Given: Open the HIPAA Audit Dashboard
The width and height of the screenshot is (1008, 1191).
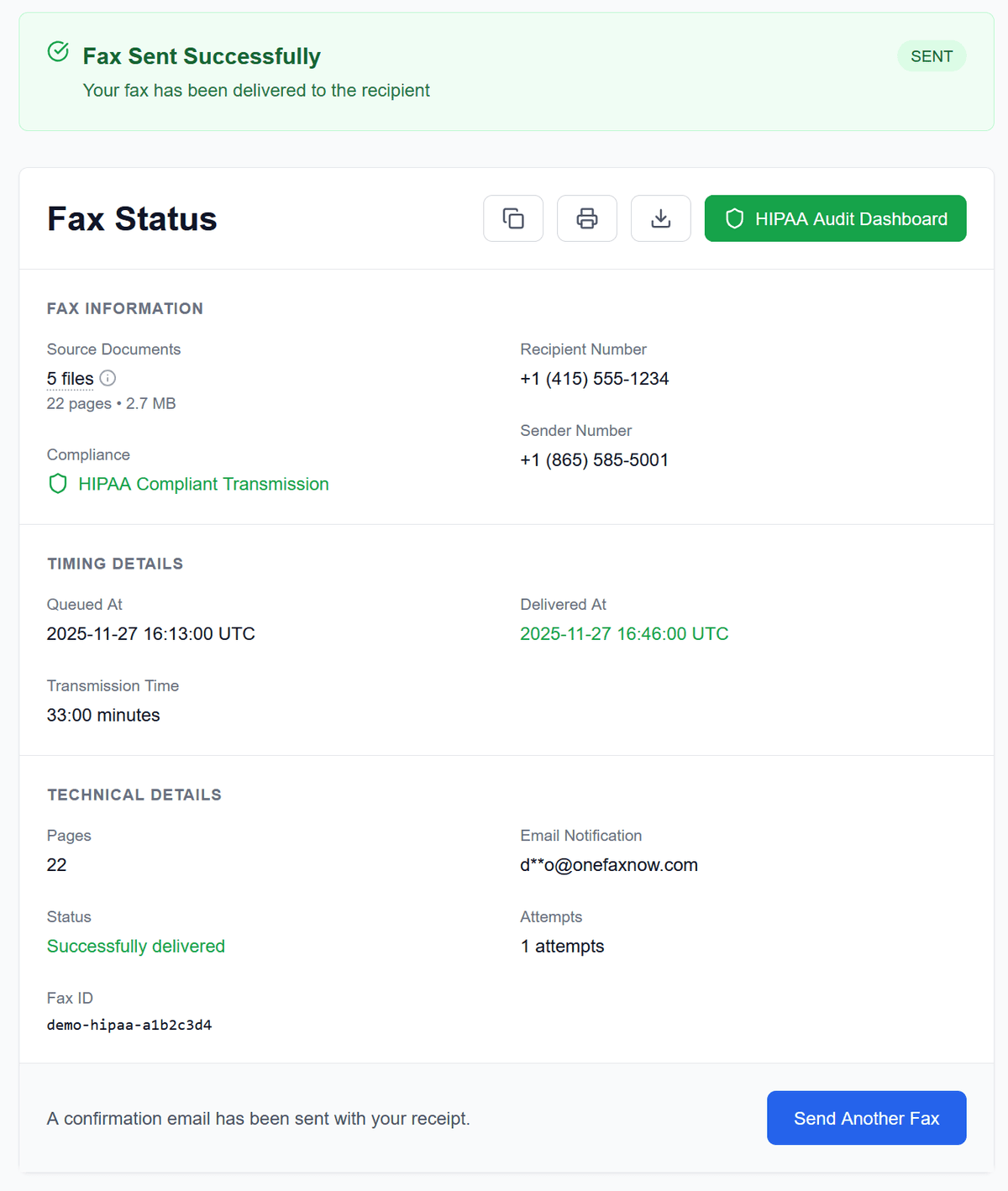Looking at the screenshot, I should (835, 218).
